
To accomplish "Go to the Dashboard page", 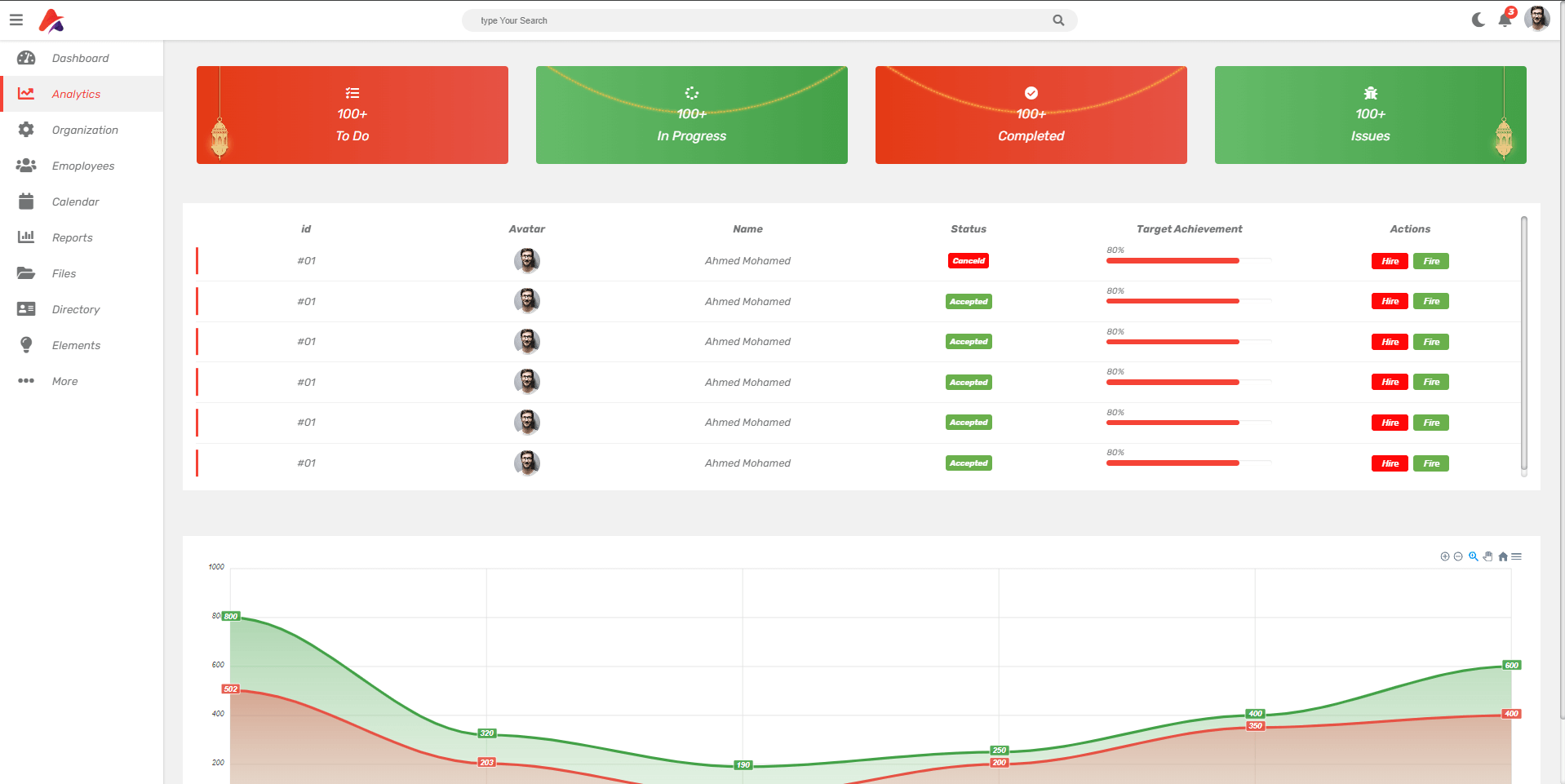I will coord(80,58).
